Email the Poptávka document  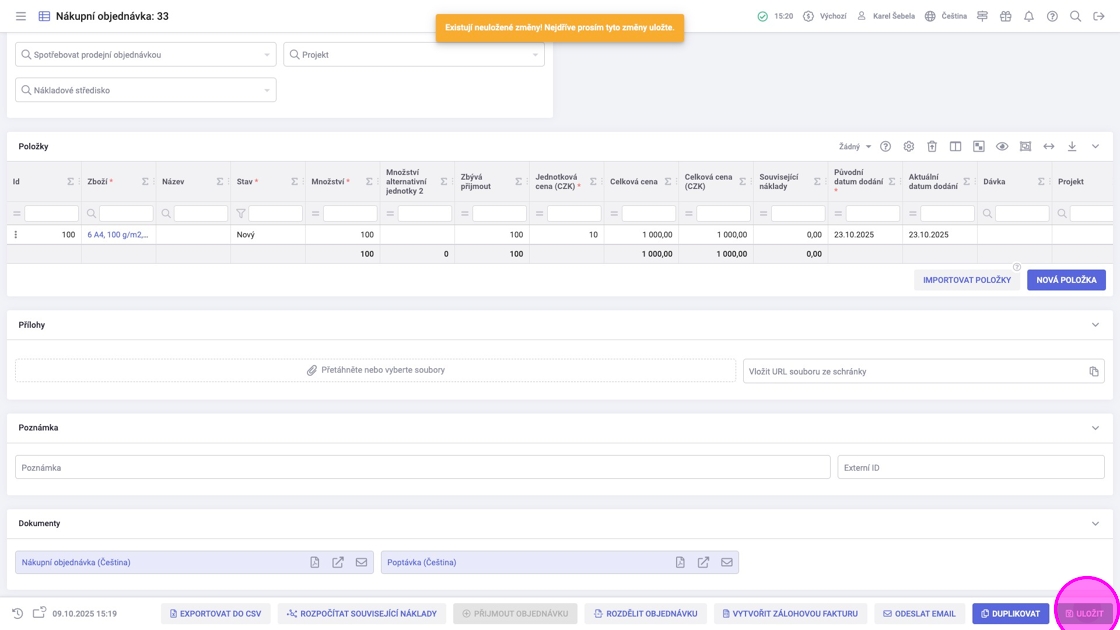coord(727,563)
